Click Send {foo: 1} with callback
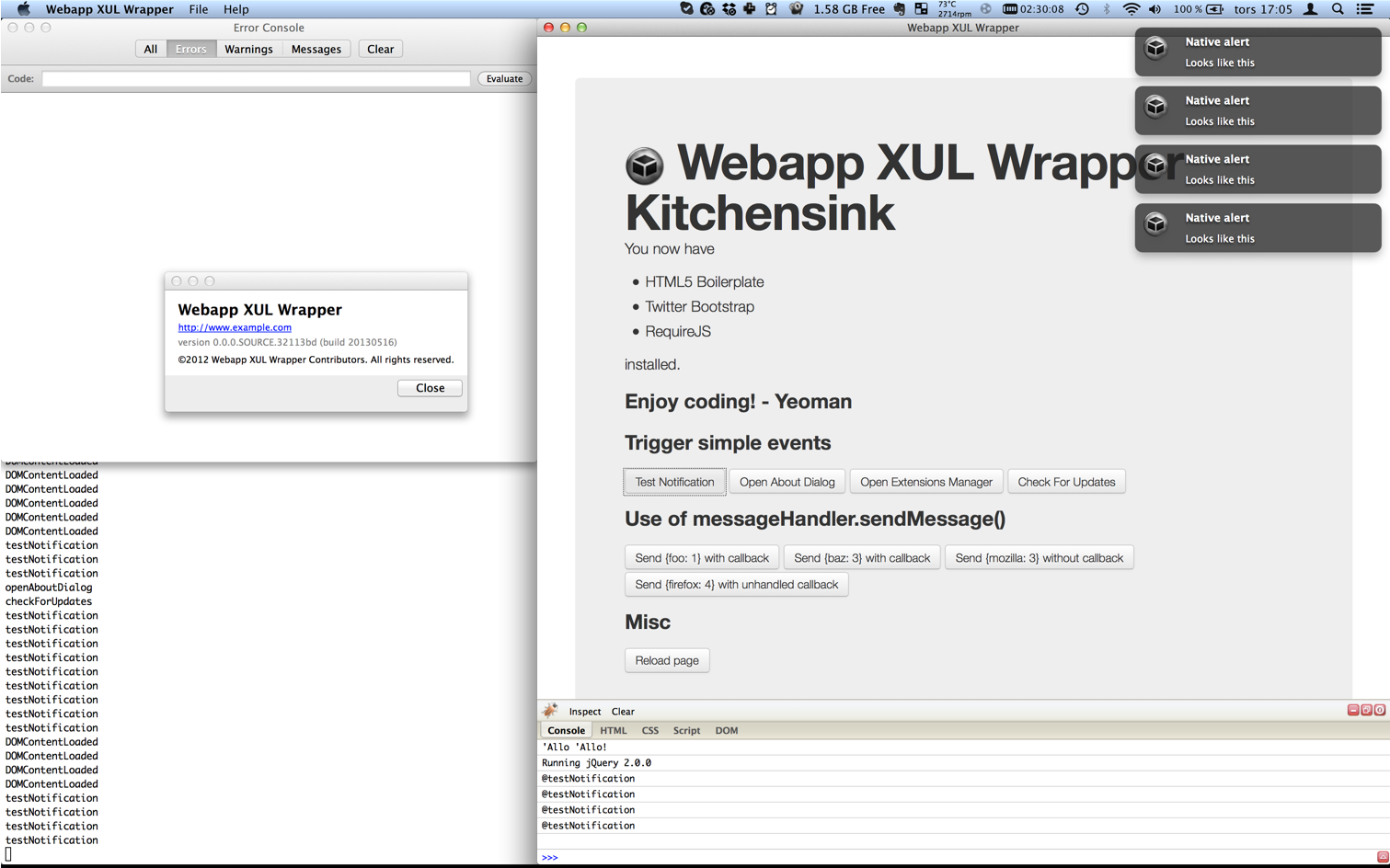Image resolution: width=1390 pixels, height=868 pixels. (x=702, y=558)
